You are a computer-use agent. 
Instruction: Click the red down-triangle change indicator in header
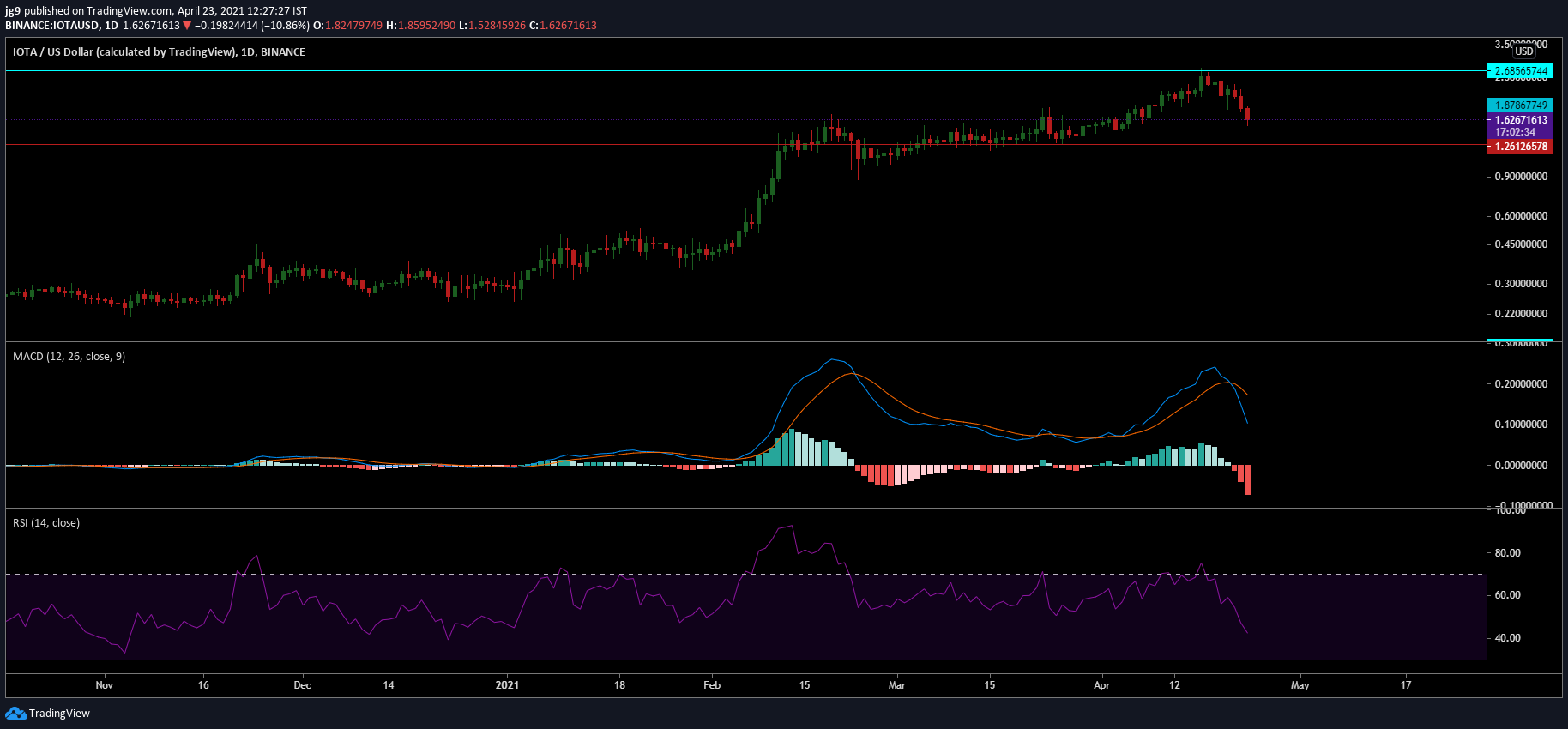tap(187, 26)
